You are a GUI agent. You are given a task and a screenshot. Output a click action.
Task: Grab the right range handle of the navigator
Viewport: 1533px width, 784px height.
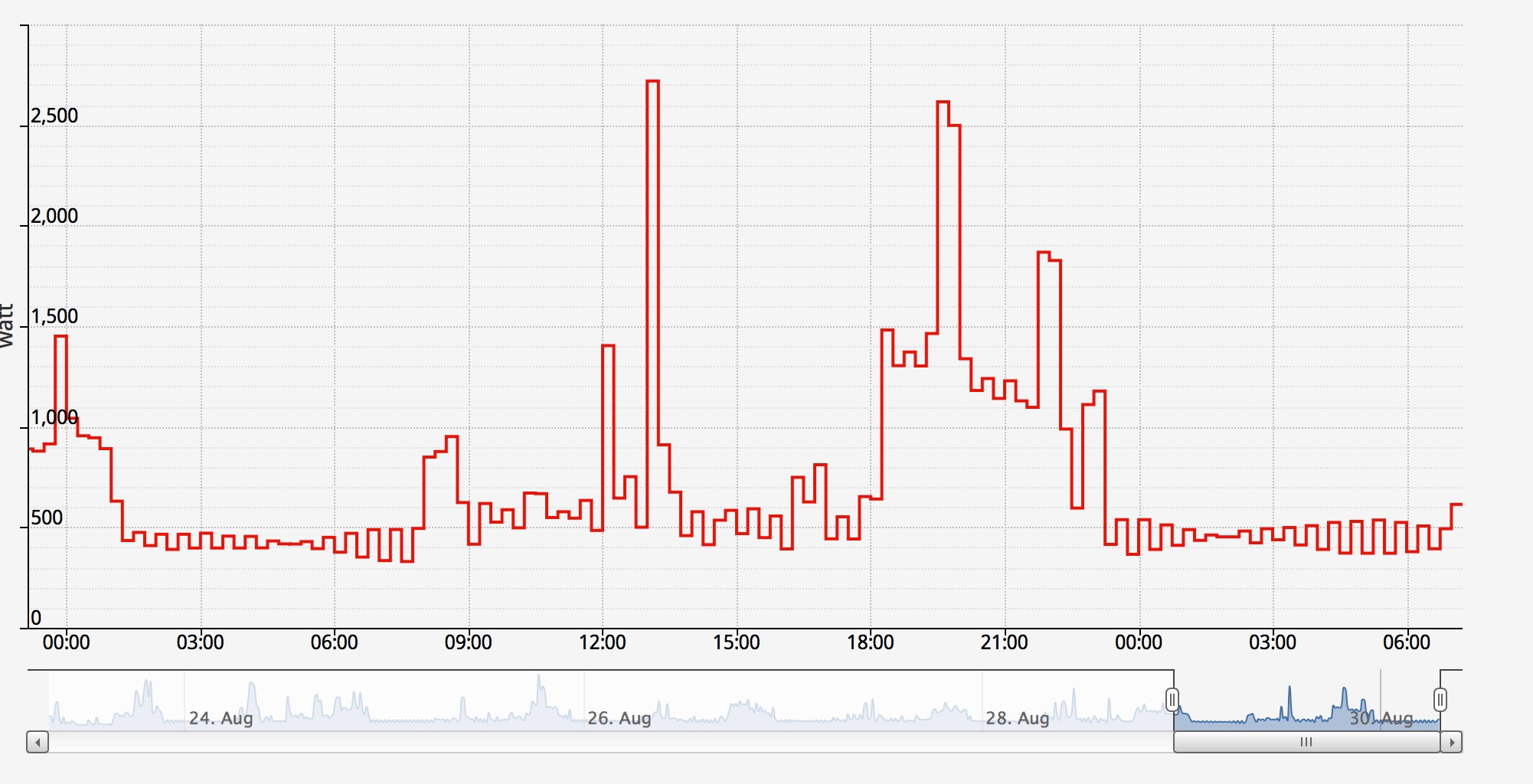click(1440, 700)
